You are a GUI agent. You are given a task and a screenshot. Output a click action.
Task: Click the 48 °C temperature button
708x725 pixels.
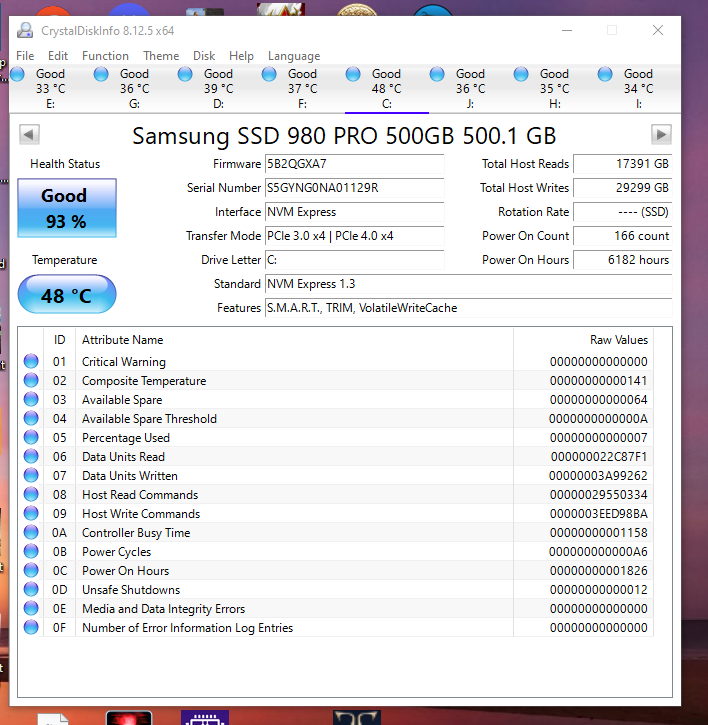tap(67, 295)
